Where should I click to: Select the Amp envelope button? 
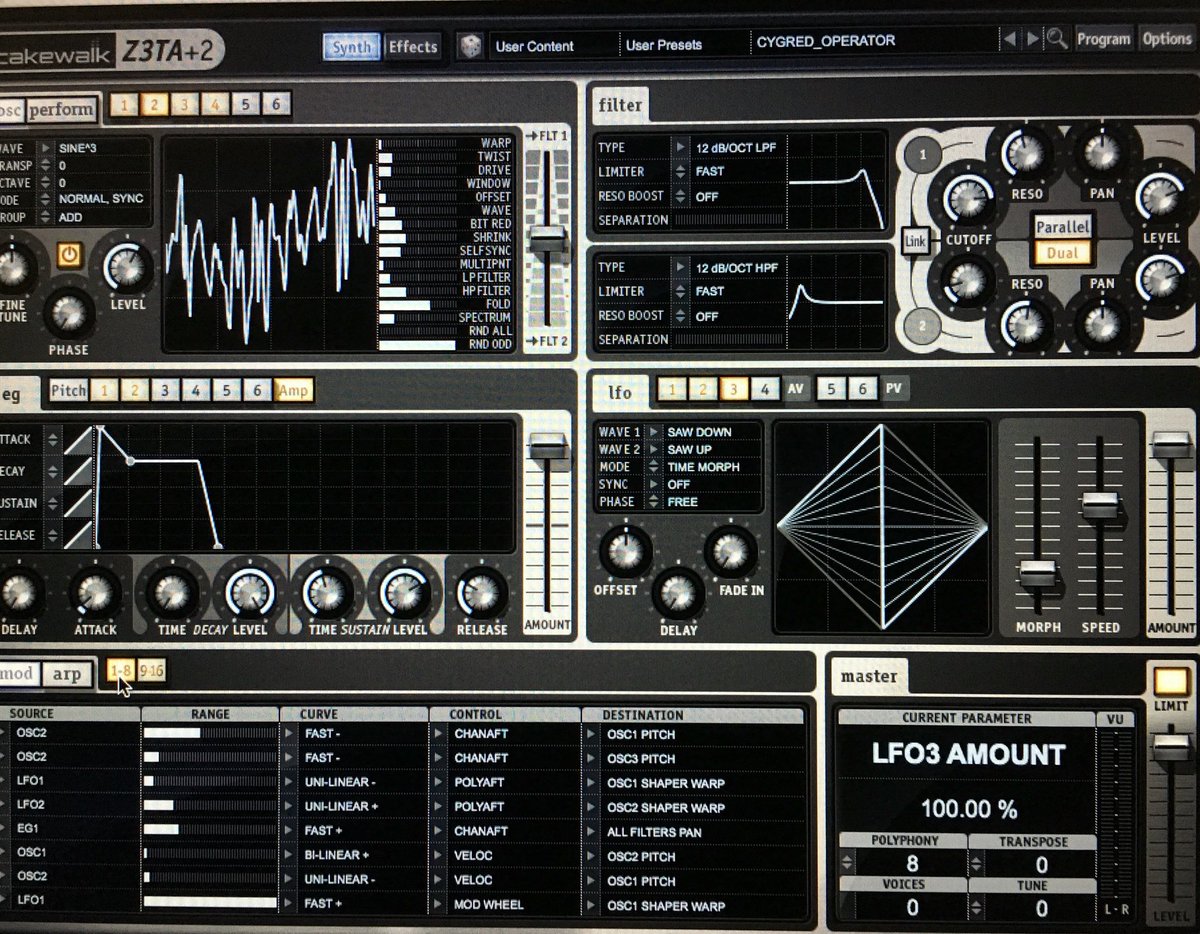click(x=294, y=391)
